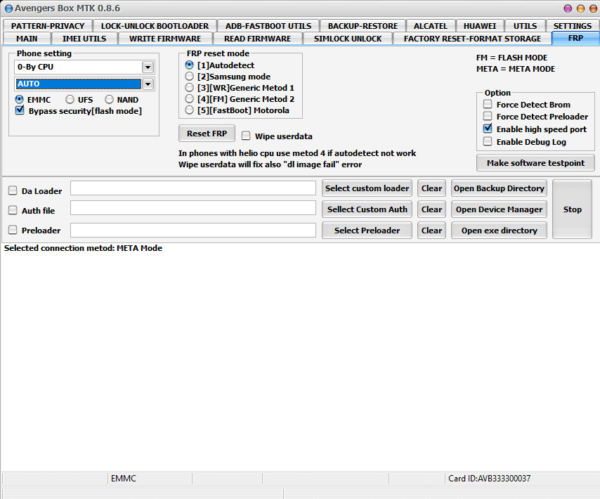Select the FRP tab
Image resolution: width=600 pixels, height=499 pixels.
[x=576, y=38]
